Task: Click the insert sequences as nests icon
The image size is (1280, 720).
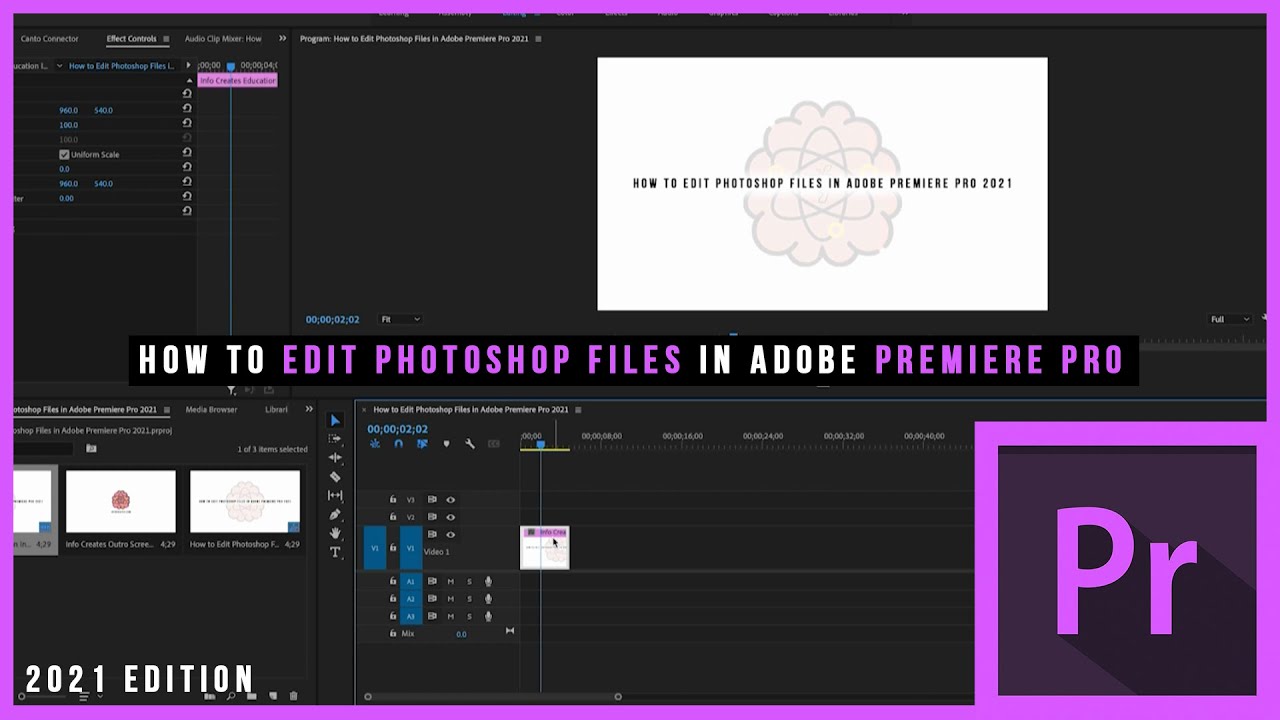Action: pyautogui.click(x=375, y=444)
